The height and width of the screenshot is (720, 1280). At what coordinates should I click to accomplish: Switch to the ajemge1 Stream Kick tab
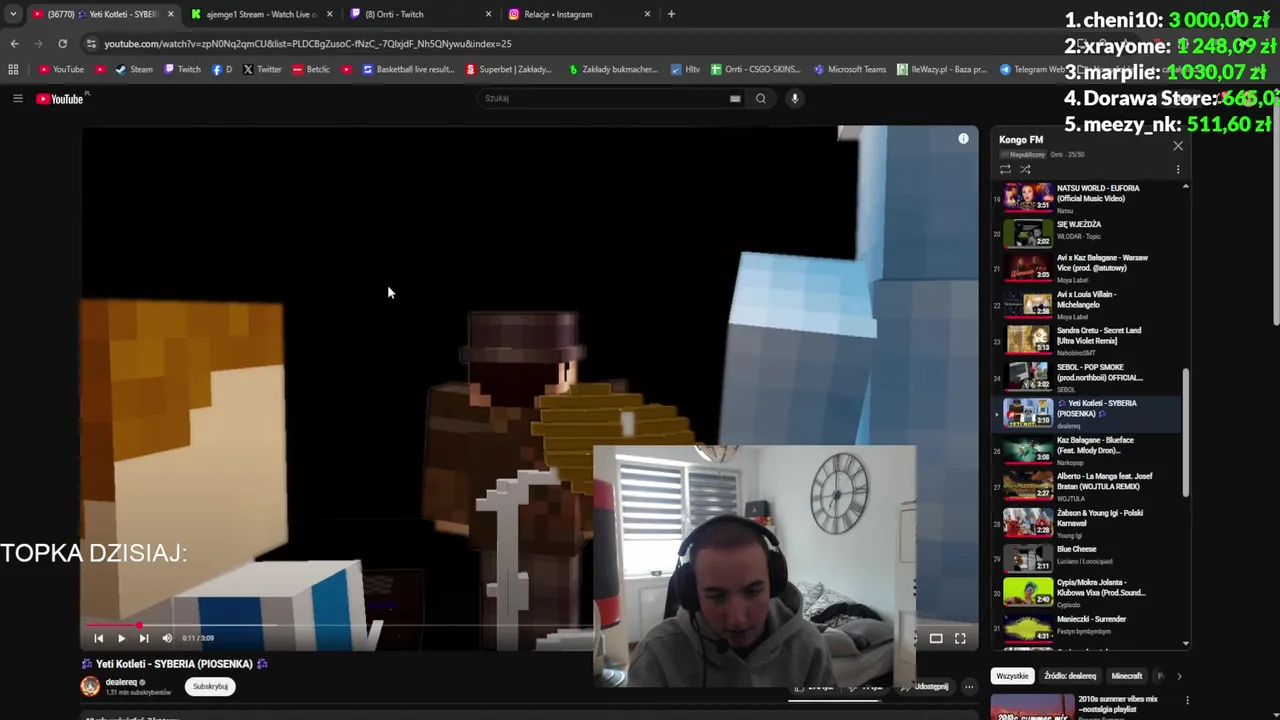coord(260,14)
